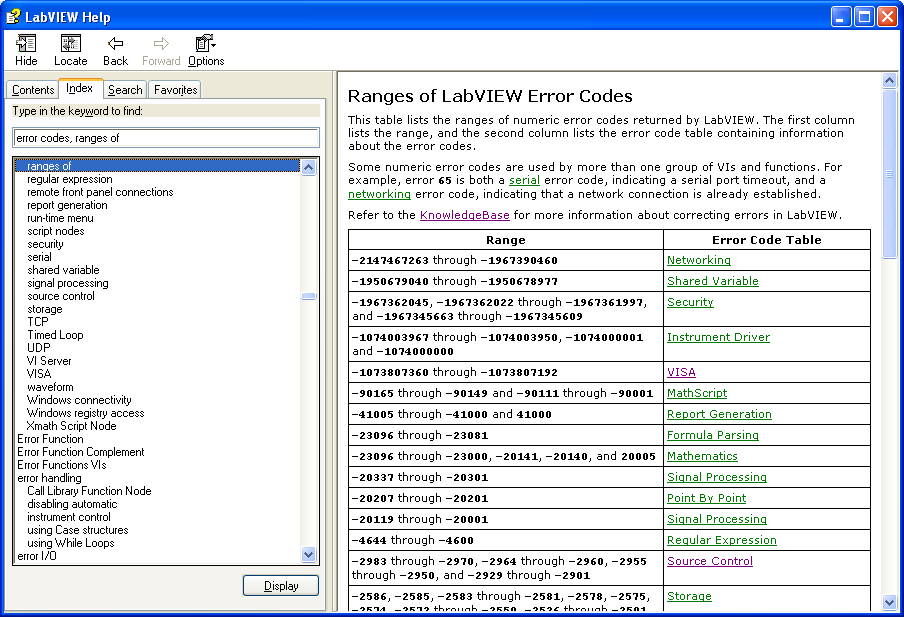904x617 pixels.
Task: Maximize the LabVIEW Help window
Action: click(862, 16)
